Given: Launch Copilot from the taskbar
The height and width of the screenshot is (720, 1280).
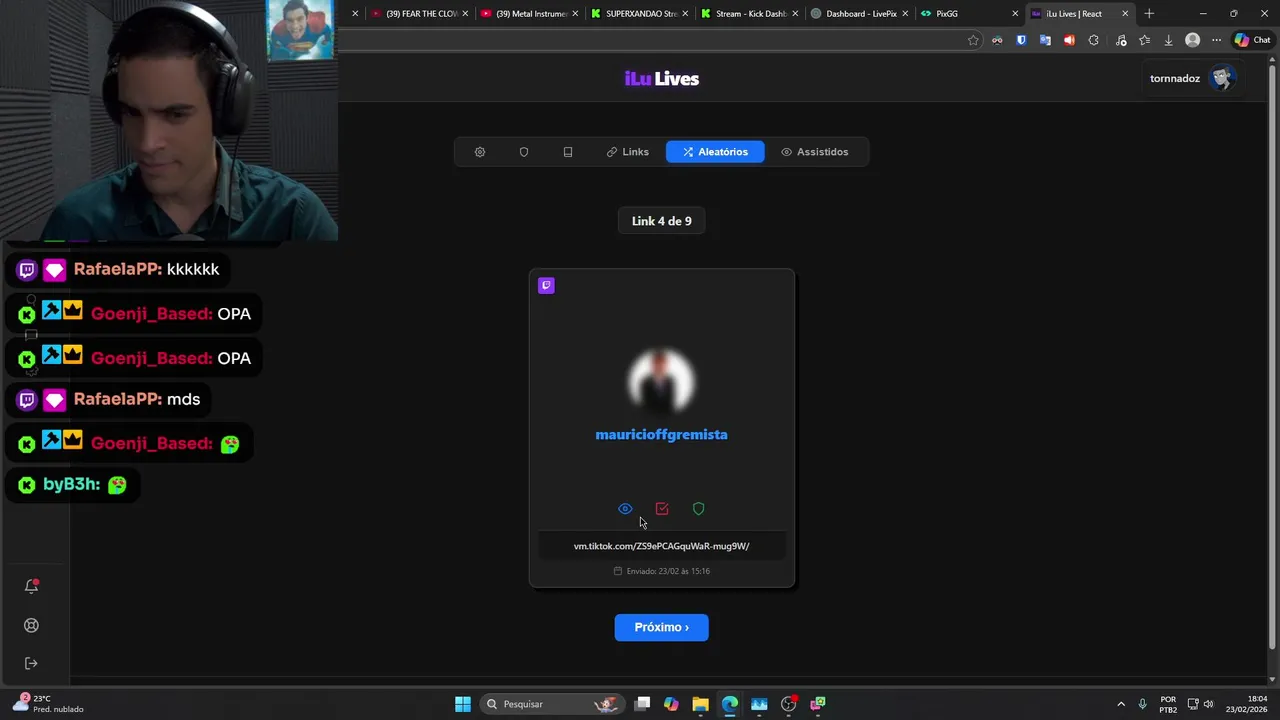Looking at the screenshot, I should 671,704.
